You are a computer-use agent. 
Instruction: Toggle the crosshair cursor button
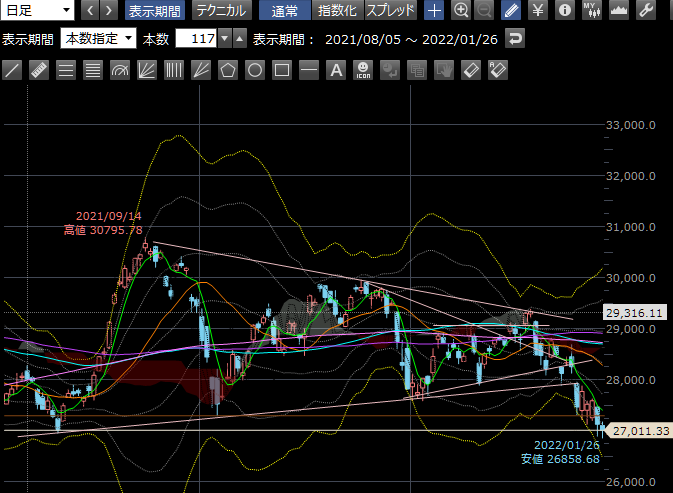(x=434, y=11)
